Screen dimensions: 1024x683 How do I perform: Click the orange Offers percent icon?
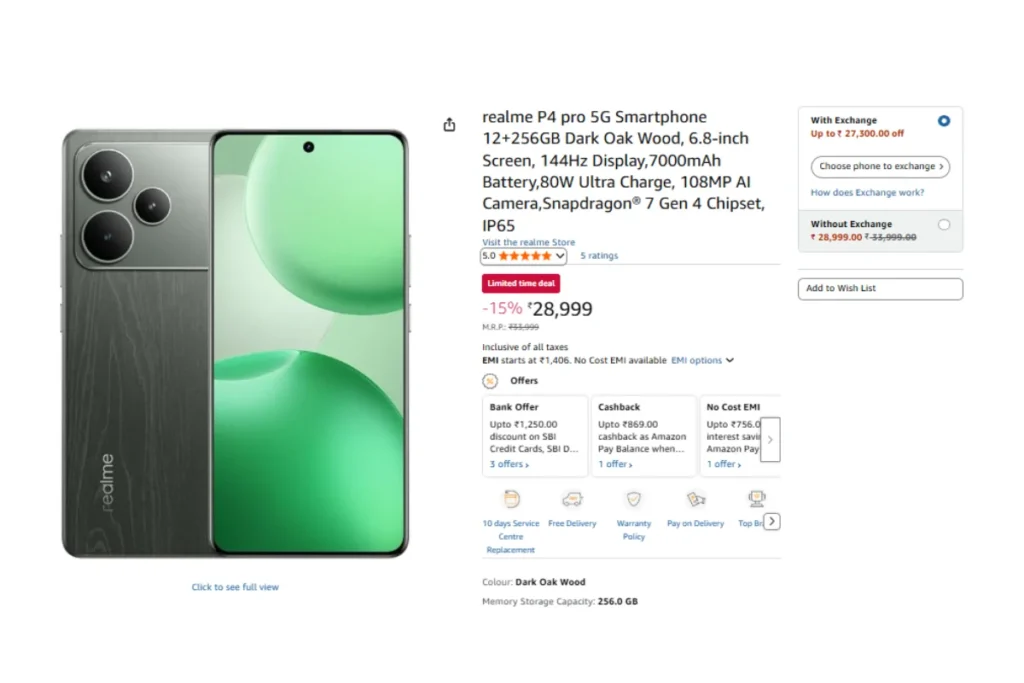click(490, 381)
